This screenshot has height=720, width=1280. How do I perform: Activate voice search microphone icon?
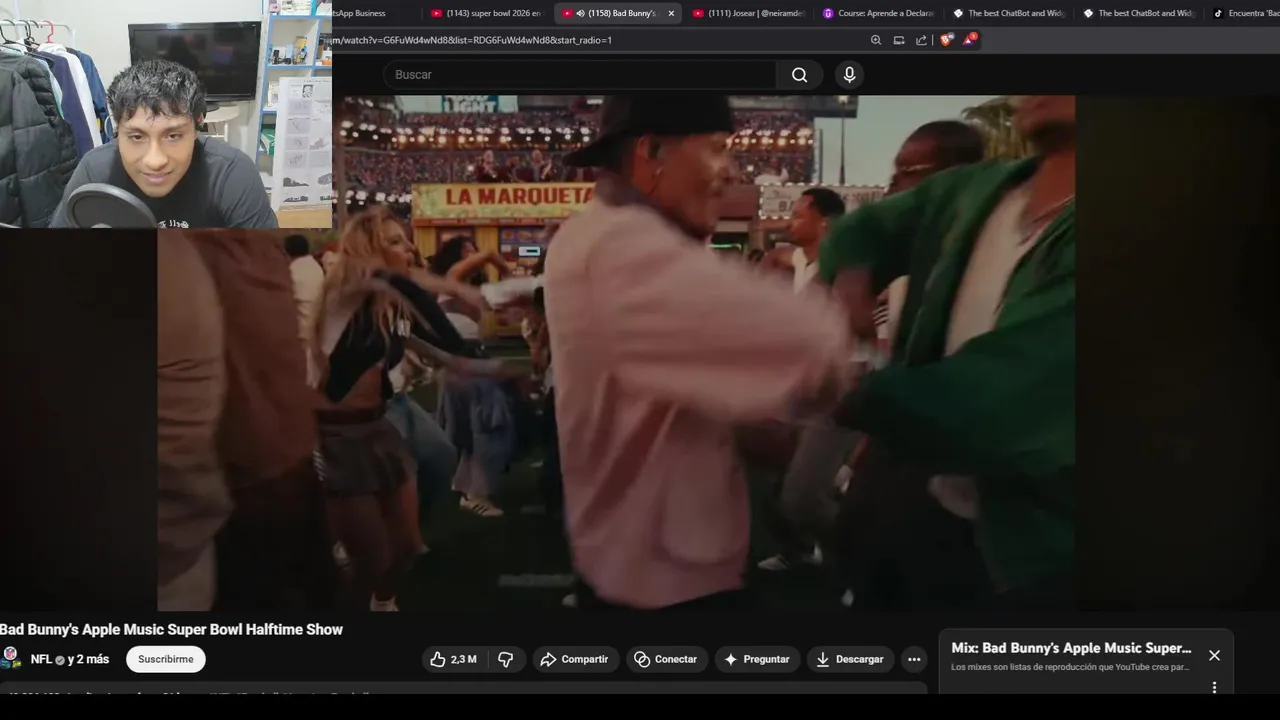(849, 75)
